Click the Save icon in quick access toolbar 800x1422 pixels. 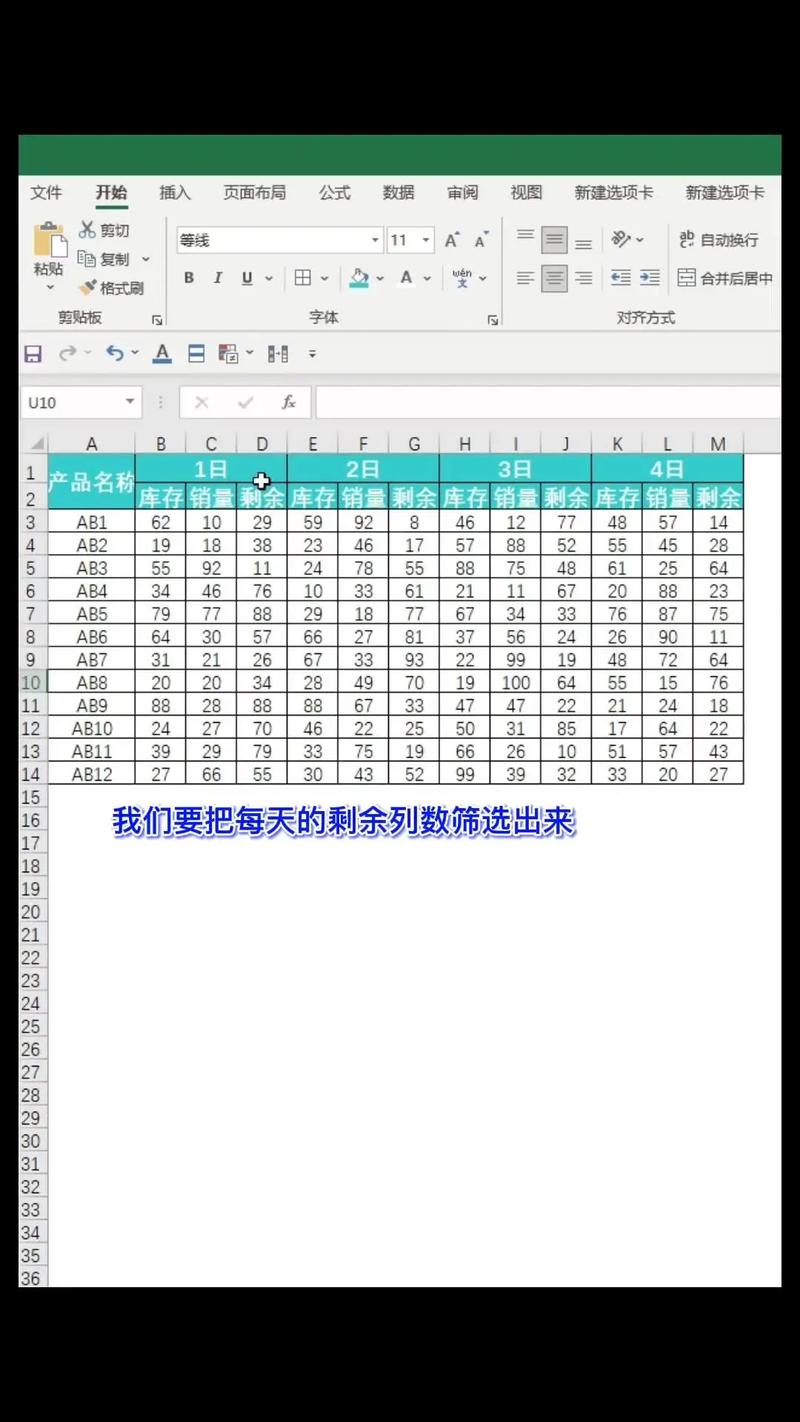(33, 354)
